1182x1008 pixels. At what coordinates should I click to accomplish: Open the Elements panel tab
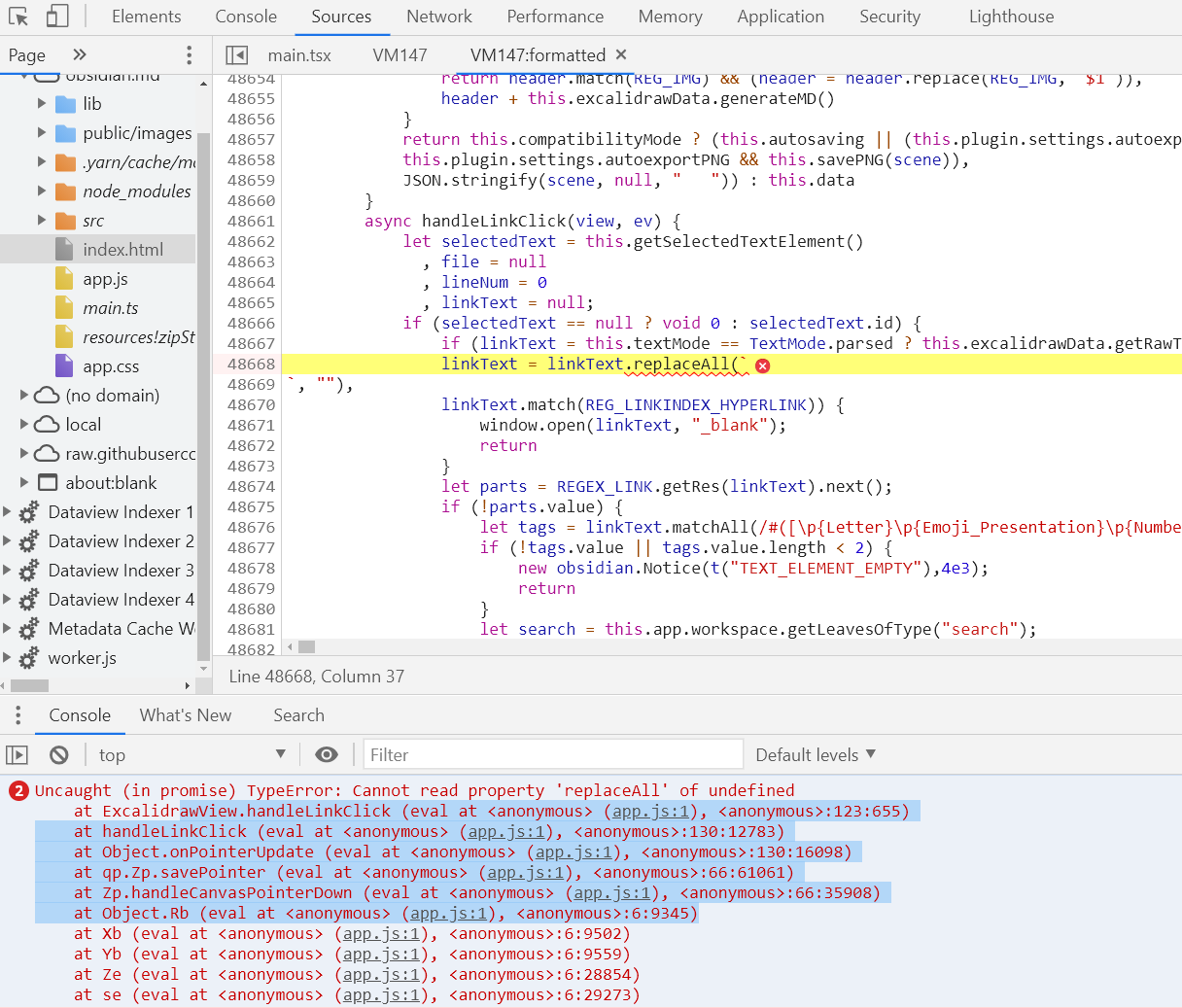click(146, 17)
